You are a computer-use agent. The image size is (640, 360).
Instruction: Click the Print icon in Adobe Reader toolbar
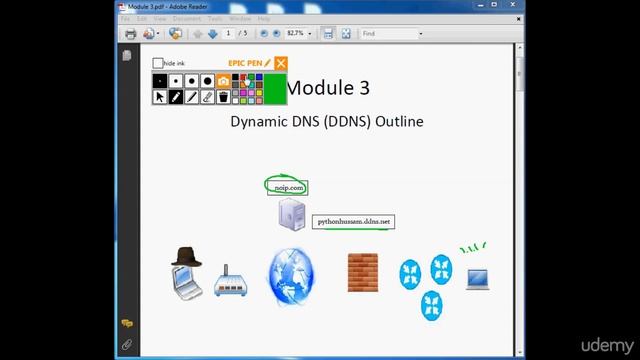point(131,34)
